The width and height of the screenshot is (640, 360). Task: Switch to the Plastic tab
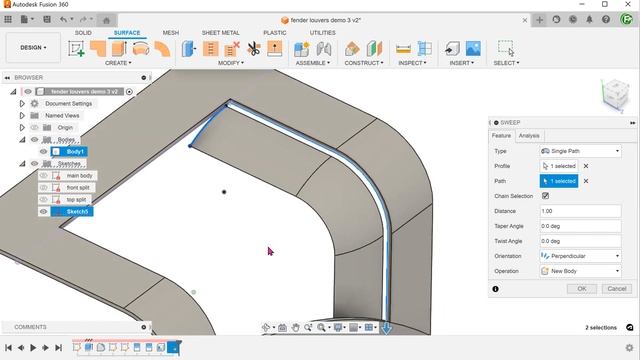(275, 33)
